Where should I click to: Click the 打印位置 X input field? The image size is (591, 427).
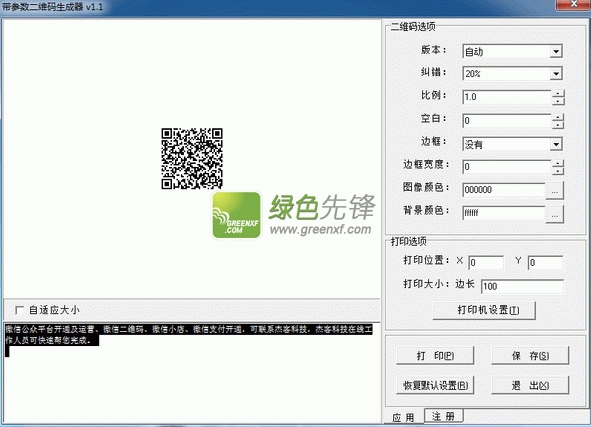click(x=486, y=262)
